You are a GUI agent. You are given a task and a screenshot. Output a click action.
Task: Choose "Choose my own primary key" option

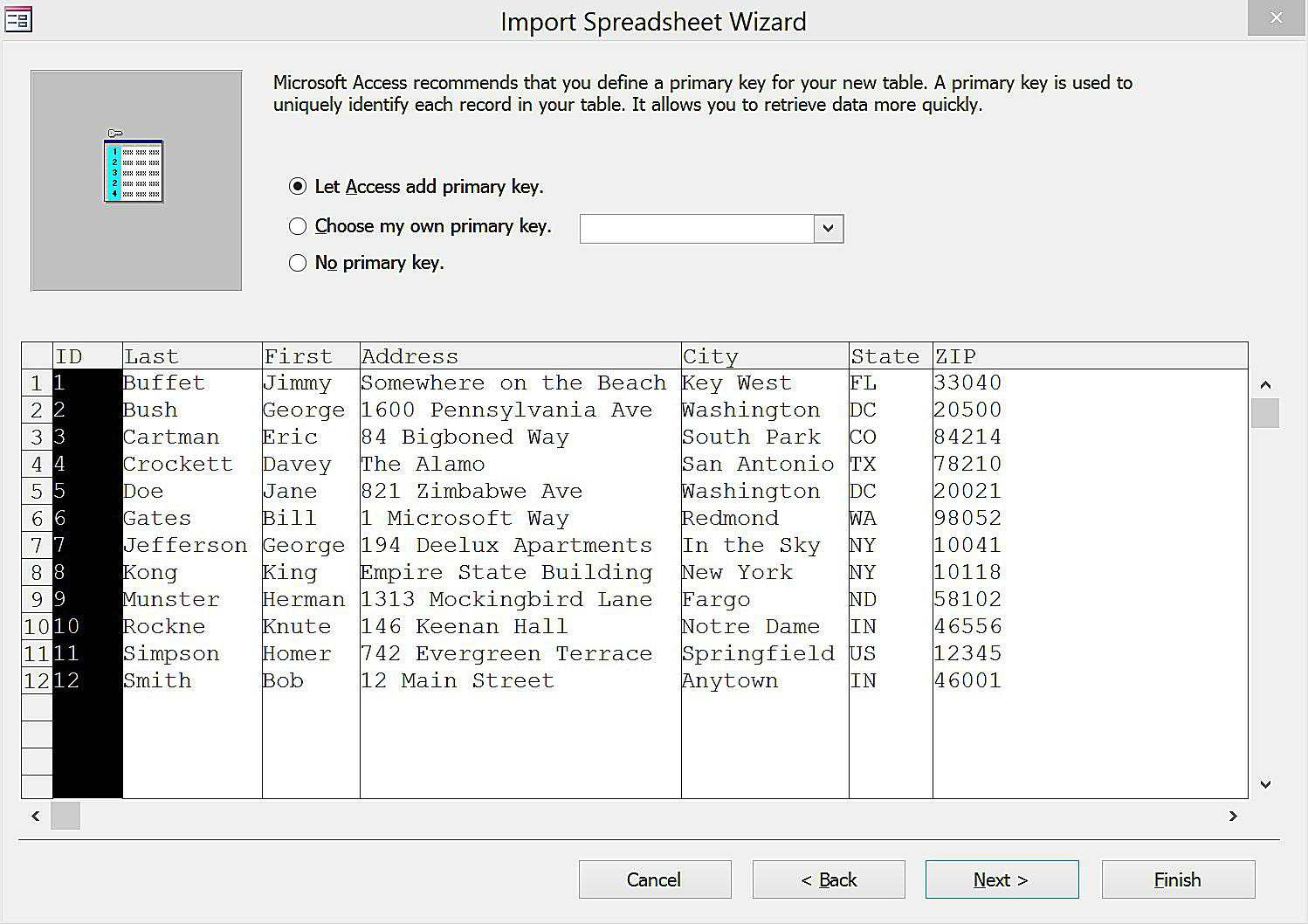coord(298,225)
